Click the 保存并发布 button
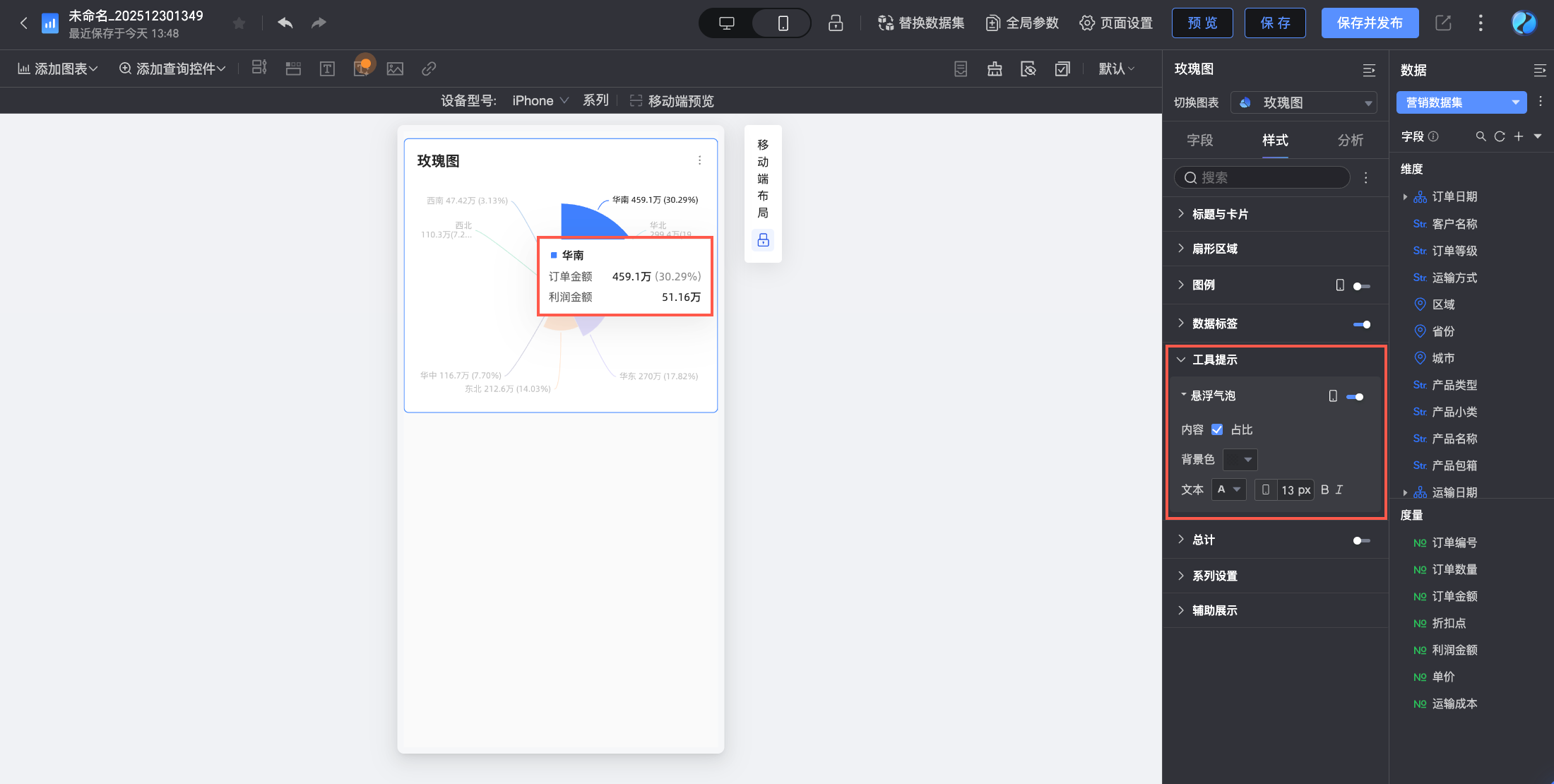This screenshot has height=784, width=1554. pyautogui.click(x=1370, y=23)
